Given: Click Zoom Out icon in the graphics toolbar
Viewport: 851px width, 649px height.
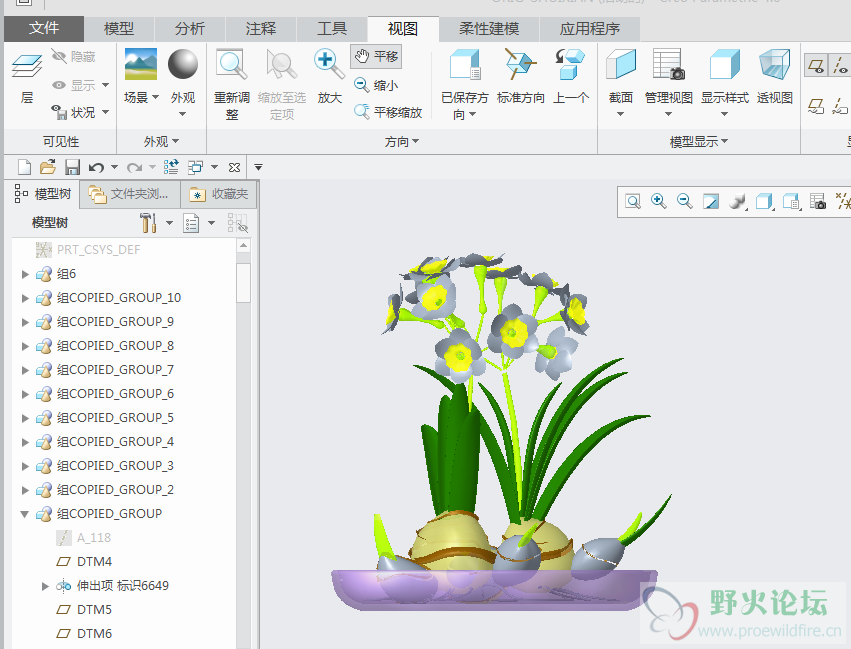Looking at the screenshot, I should (x=685, y=202).
